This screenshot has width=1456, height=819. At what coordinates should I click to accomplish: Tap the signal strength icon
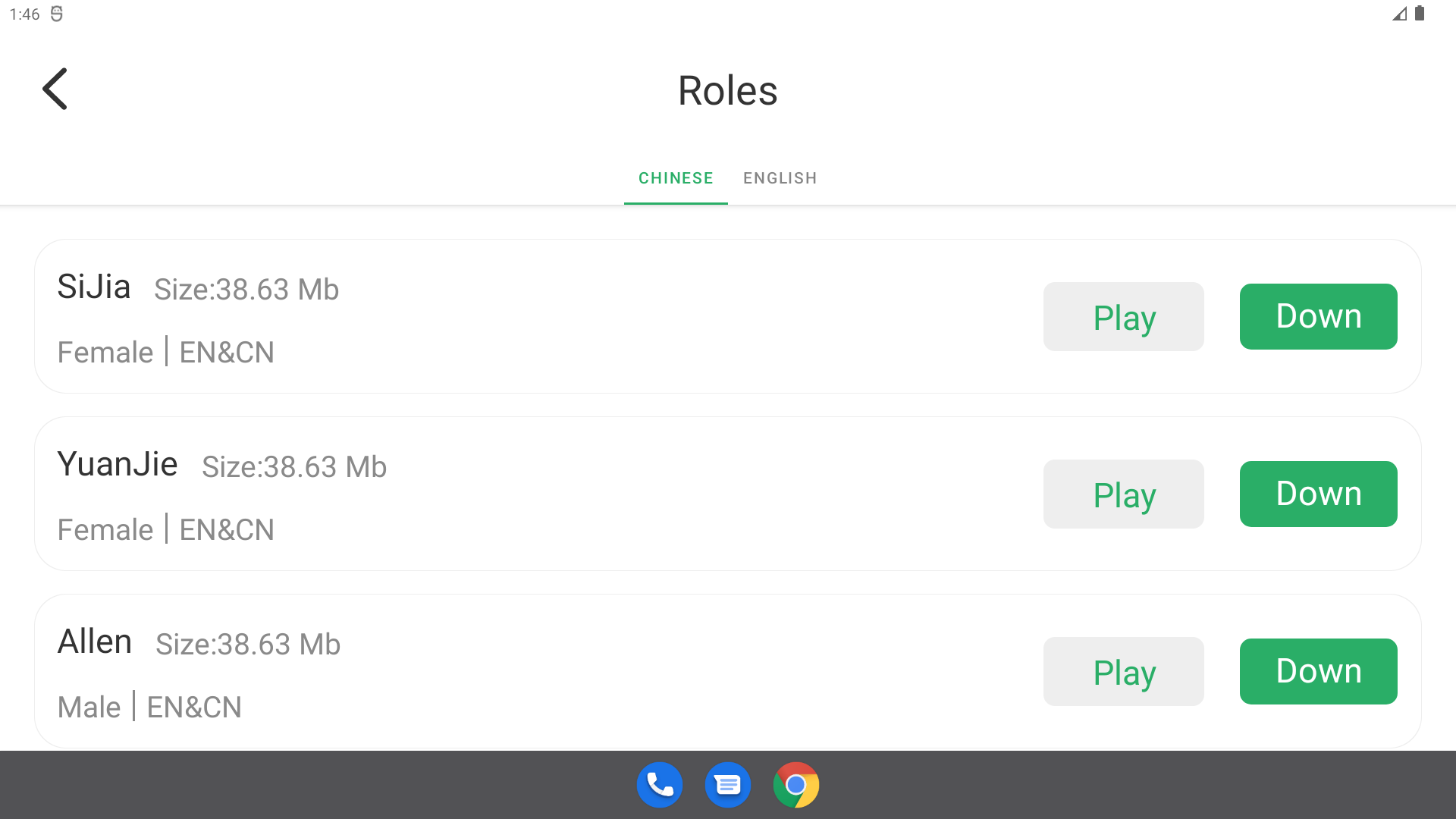pyautogui.click(x=1399, y=14)
